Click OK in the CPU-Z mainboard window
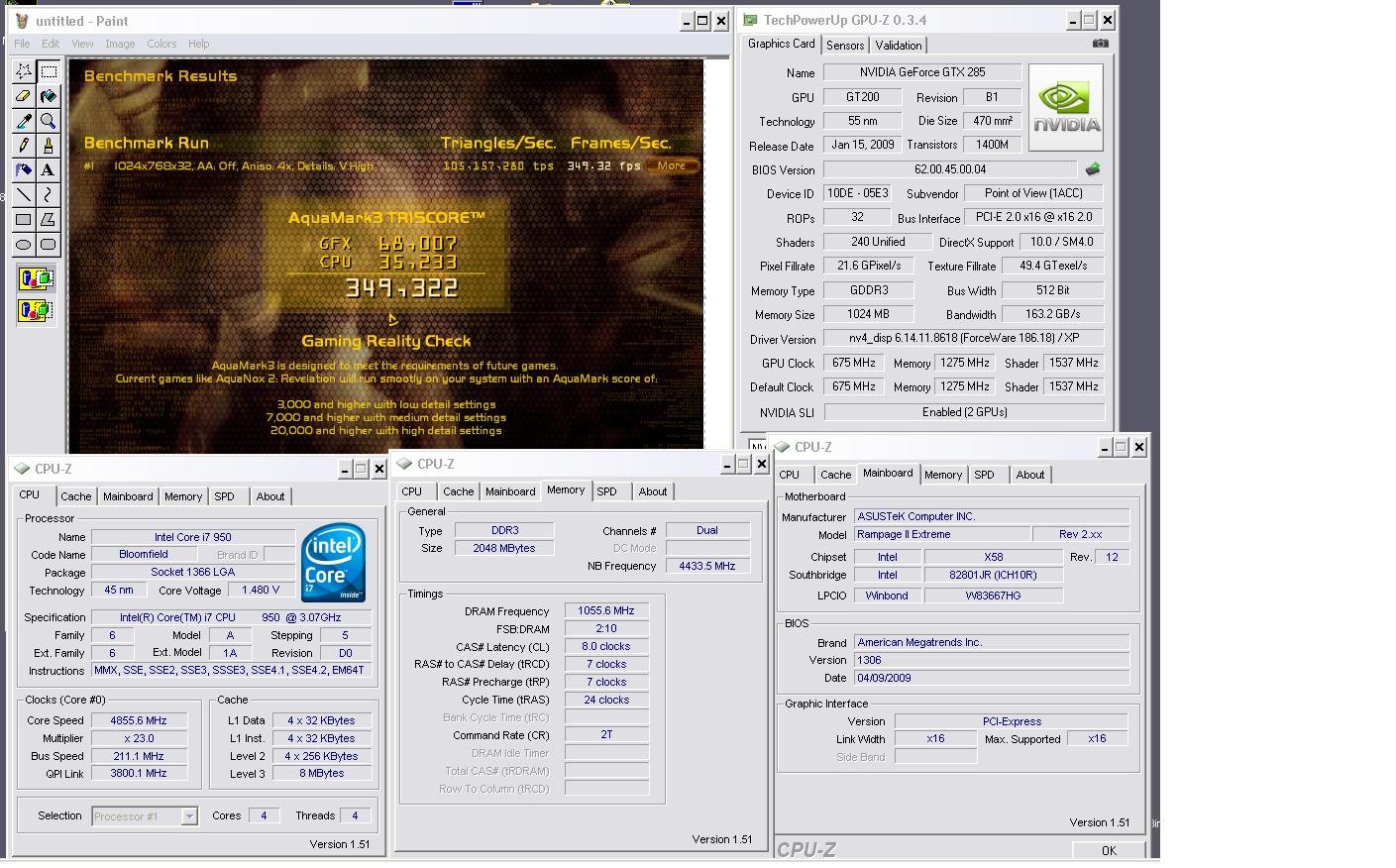This screenshot has width=1396, height=868. (1109, 850)
